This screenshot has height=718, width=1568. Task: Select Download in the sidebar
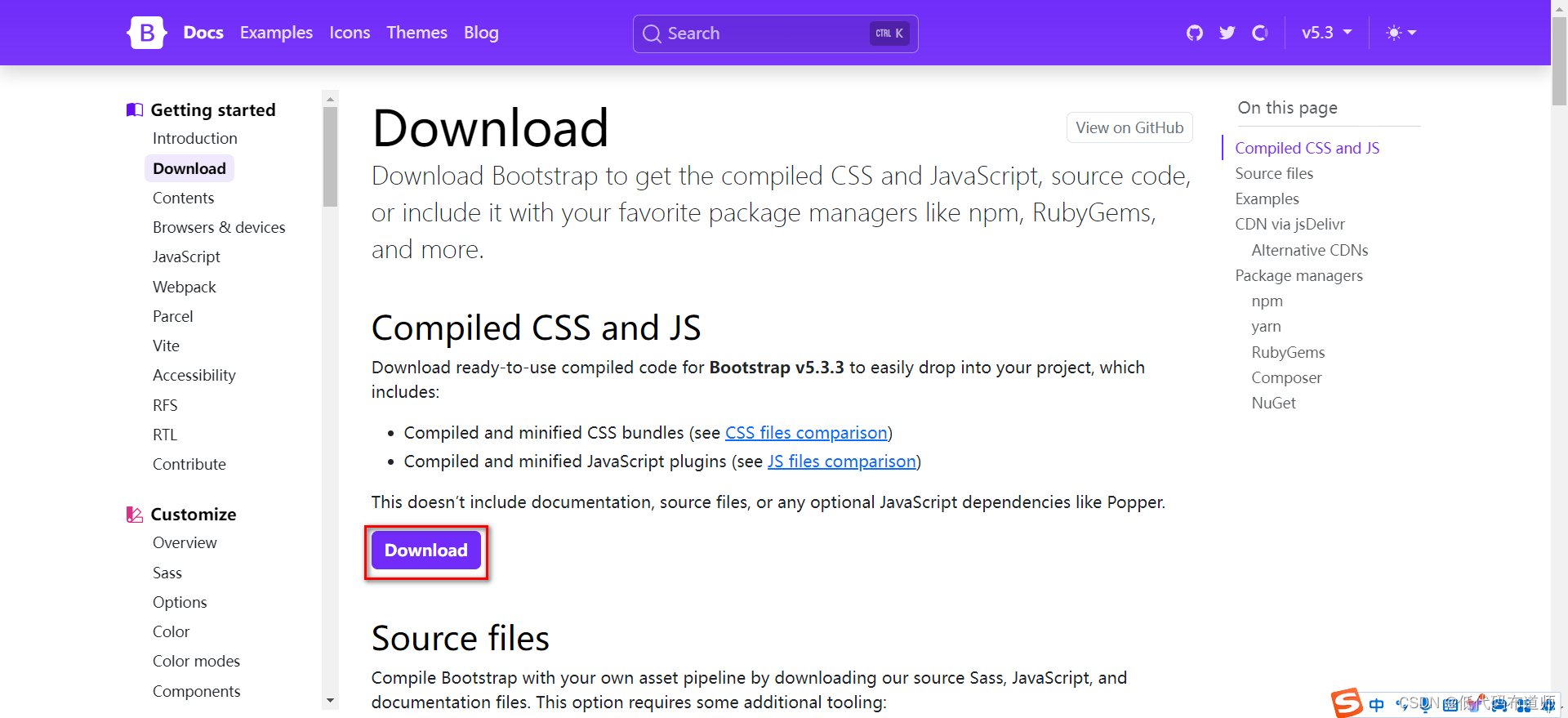click(x=189, y=168)
